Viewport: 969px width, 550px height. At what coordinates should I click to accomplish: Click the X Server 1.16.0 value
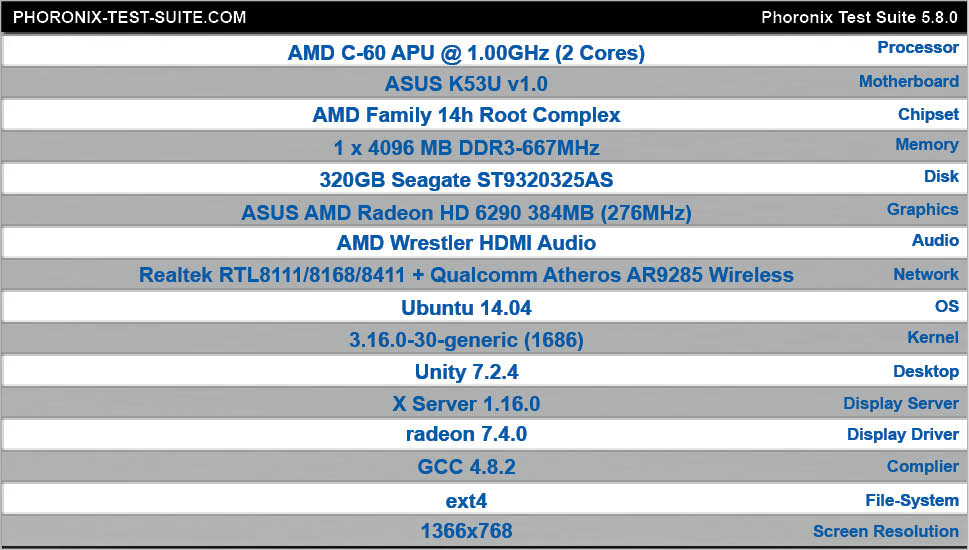[466, 404]
